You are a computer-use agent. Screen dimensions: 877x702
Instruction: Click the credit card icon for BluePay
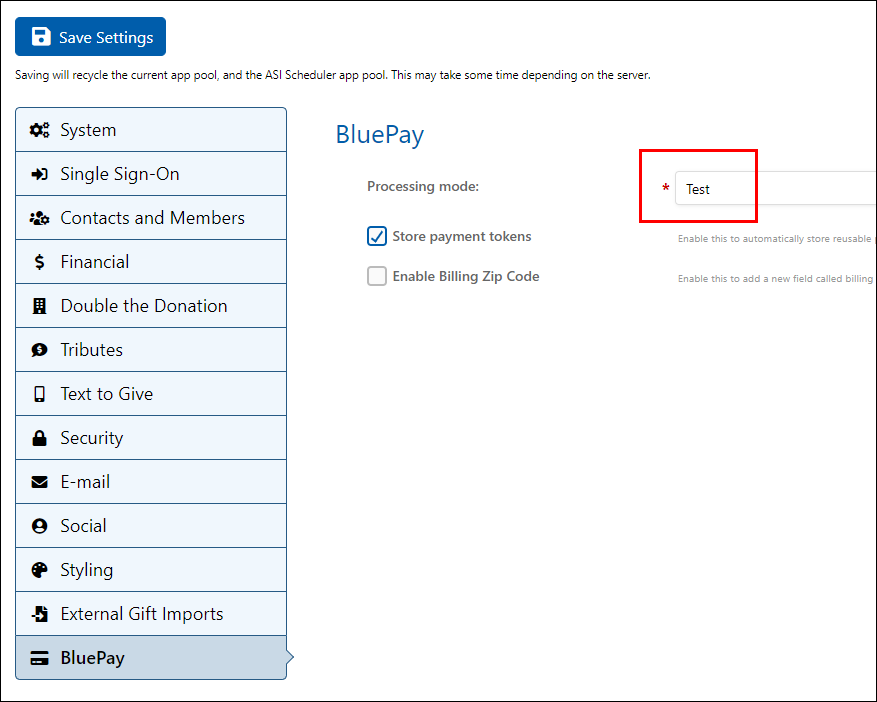[x=40, y=658]
